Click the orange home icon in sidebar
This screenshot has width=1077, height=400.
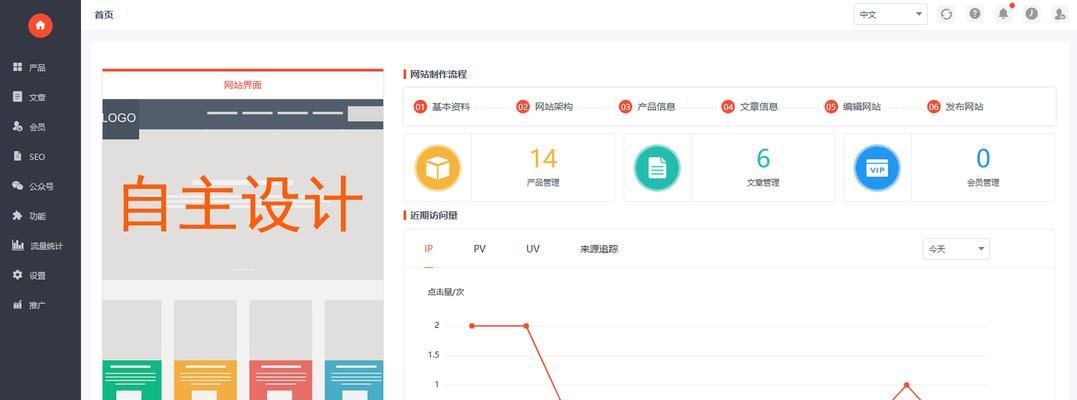(x=40, y=25)
